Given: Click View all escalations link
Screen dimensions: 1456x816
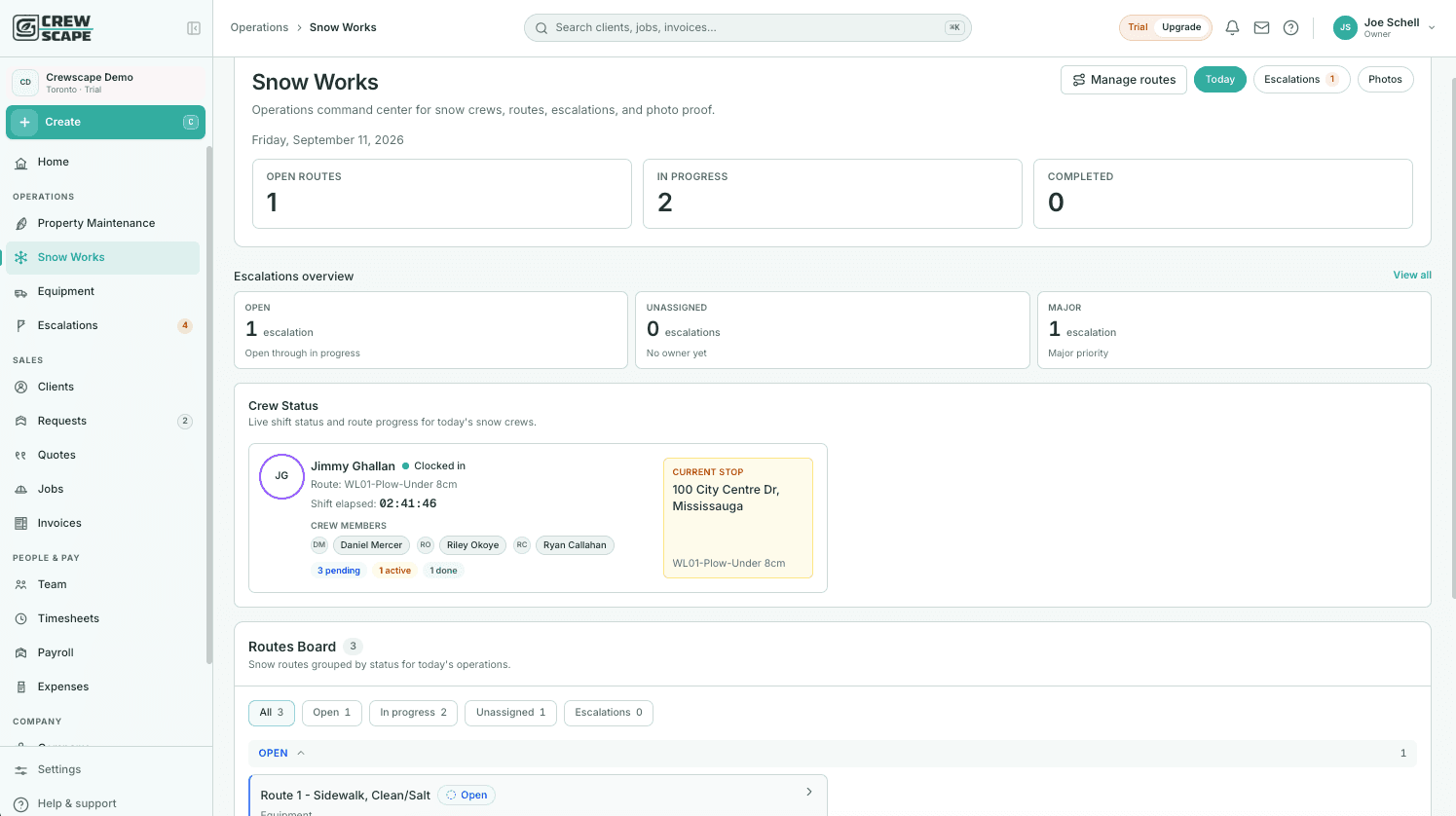Looking at the screenshot, I should [1412, 276].
